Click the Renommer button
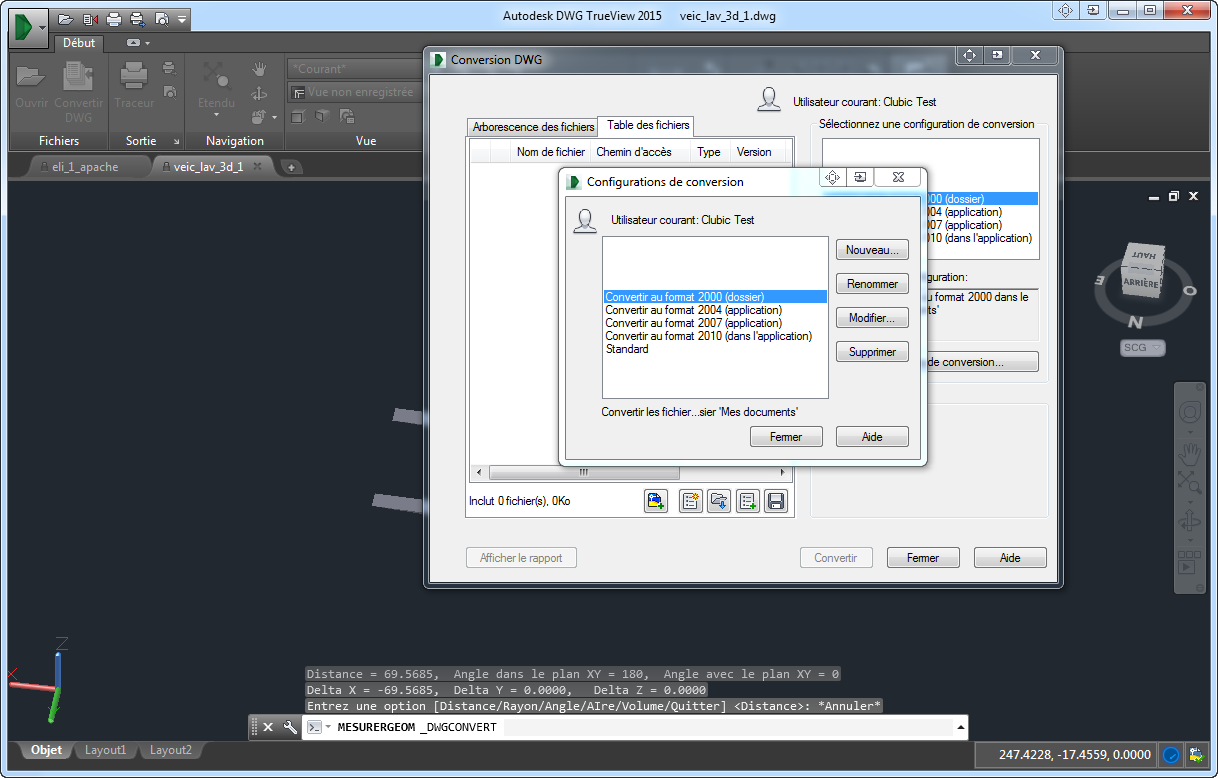Image resolution: width=1218 pixels, height=778 pixels. click(872, 284)
